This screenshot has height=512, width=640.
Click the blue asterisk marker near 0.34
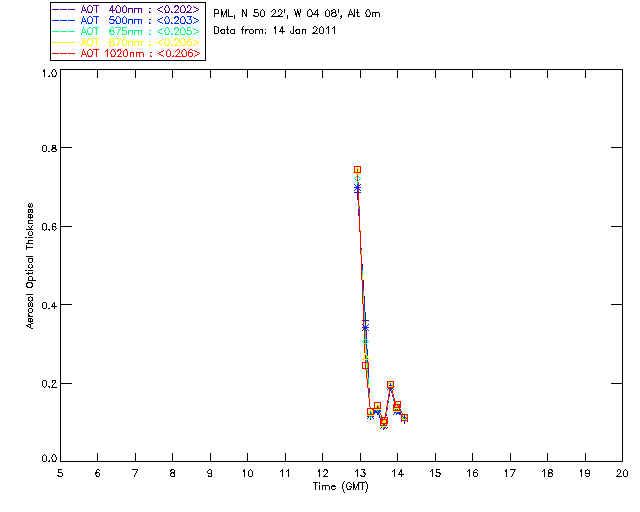pos(365,327)
